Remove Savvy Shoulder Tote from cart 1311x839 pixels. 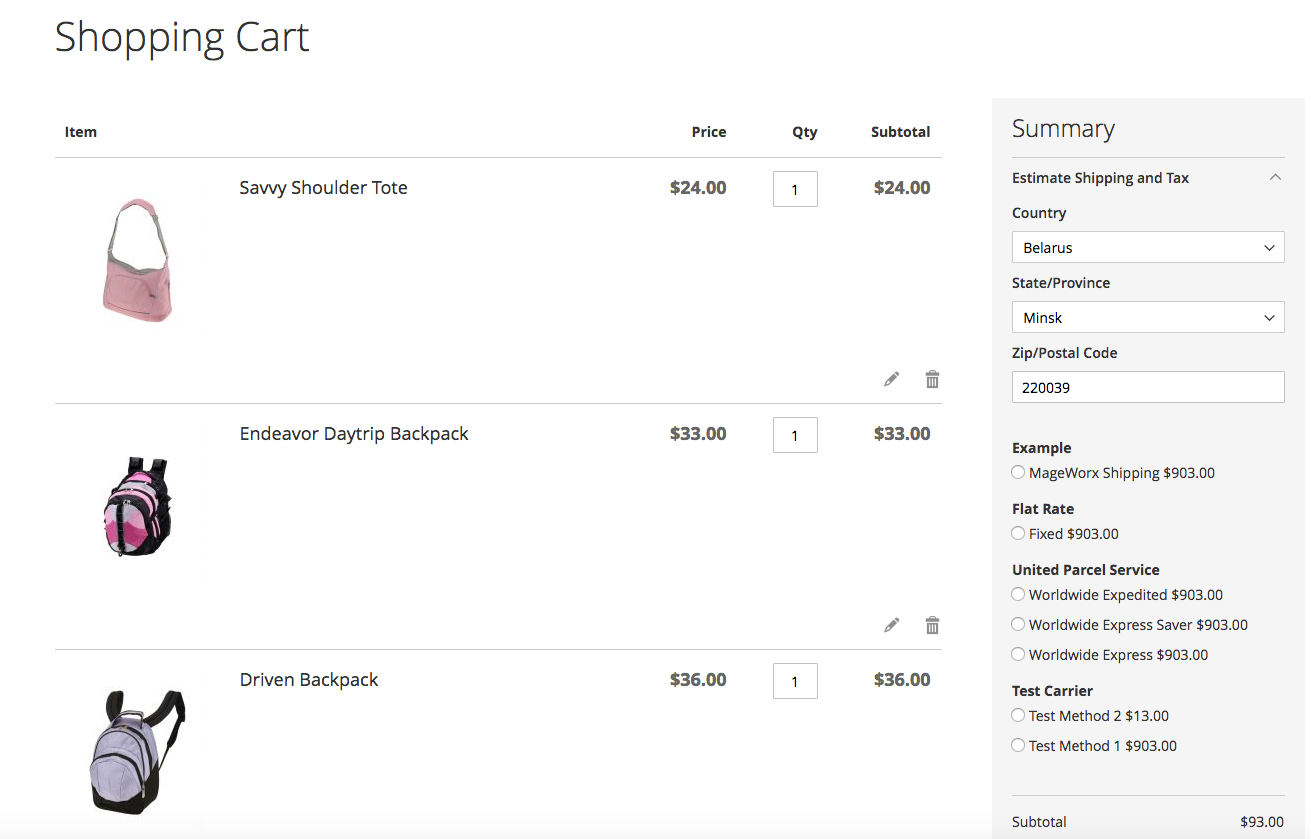932,379
